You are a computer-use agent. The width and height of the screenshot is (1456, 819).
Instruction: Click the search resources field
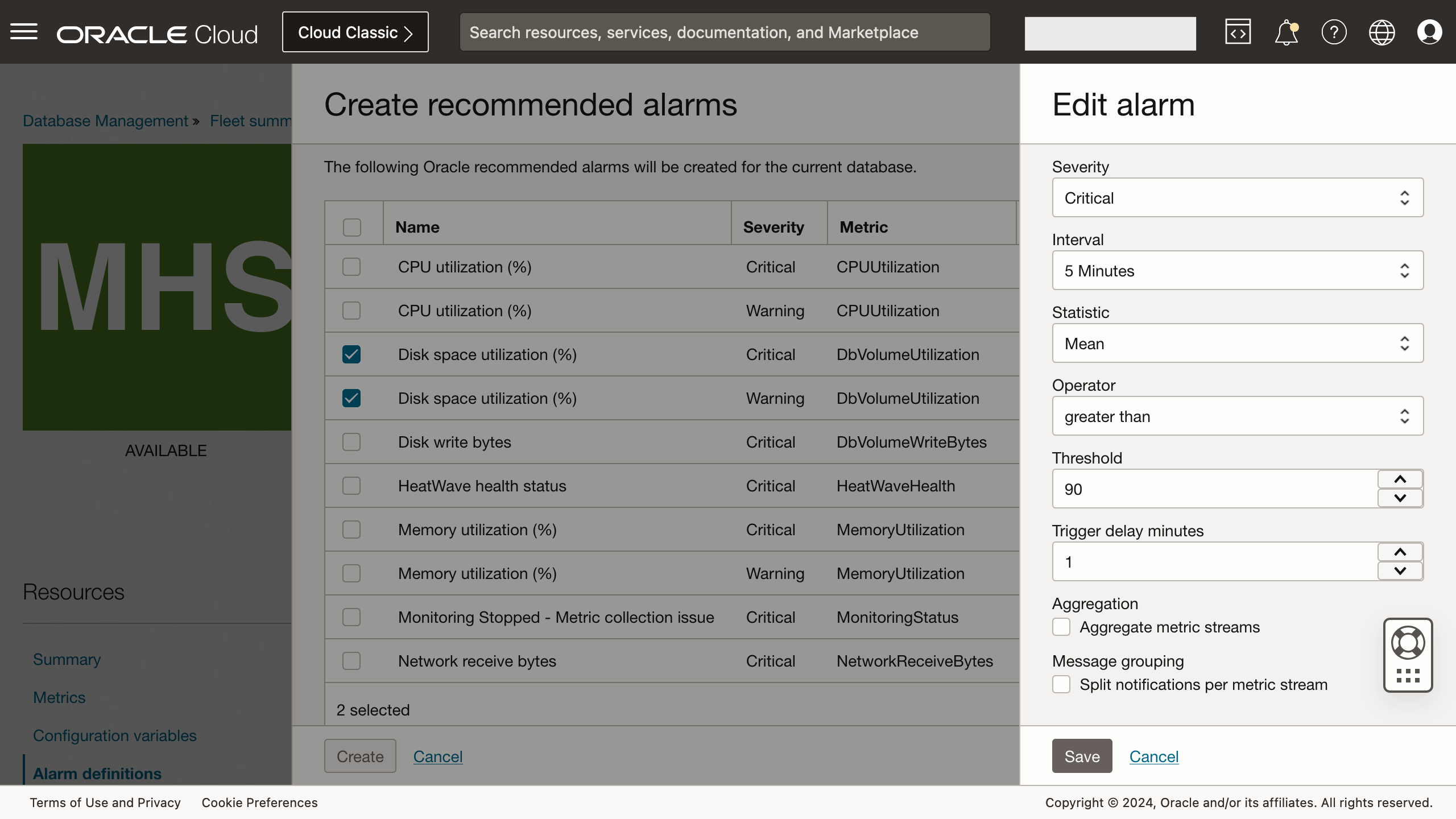click(x=725, y=32)
